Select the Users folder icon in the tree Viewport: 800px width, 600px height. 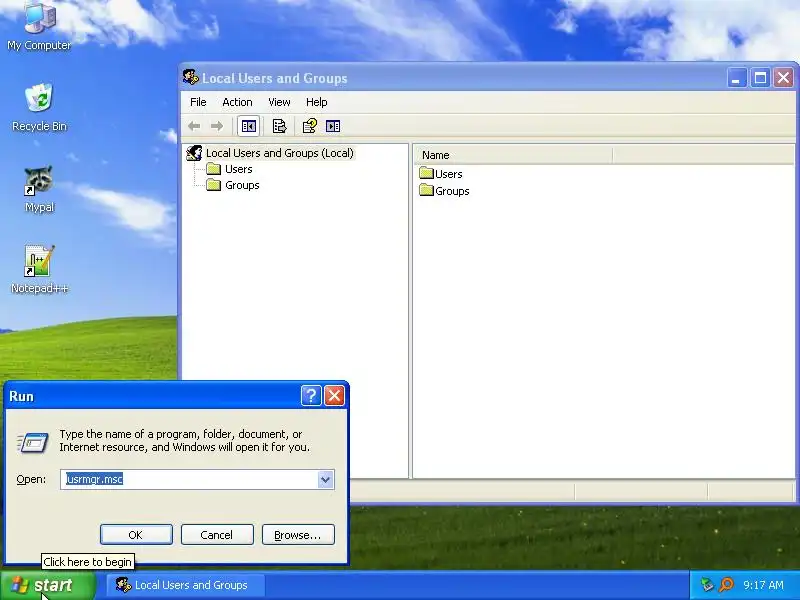[x=213, y=169]
